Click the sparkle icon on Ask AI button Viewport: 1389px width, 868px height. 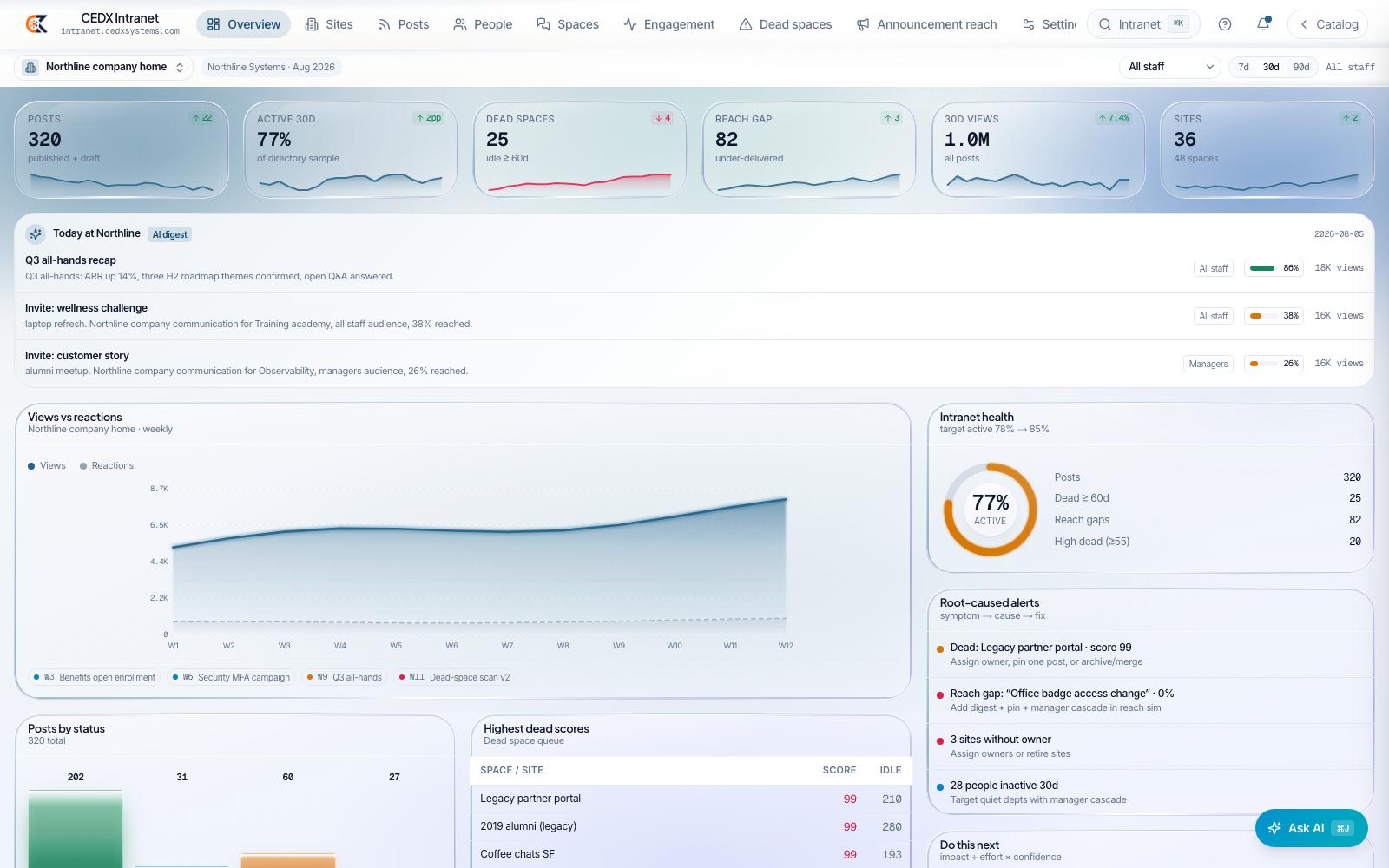[x=1274, y=828]
